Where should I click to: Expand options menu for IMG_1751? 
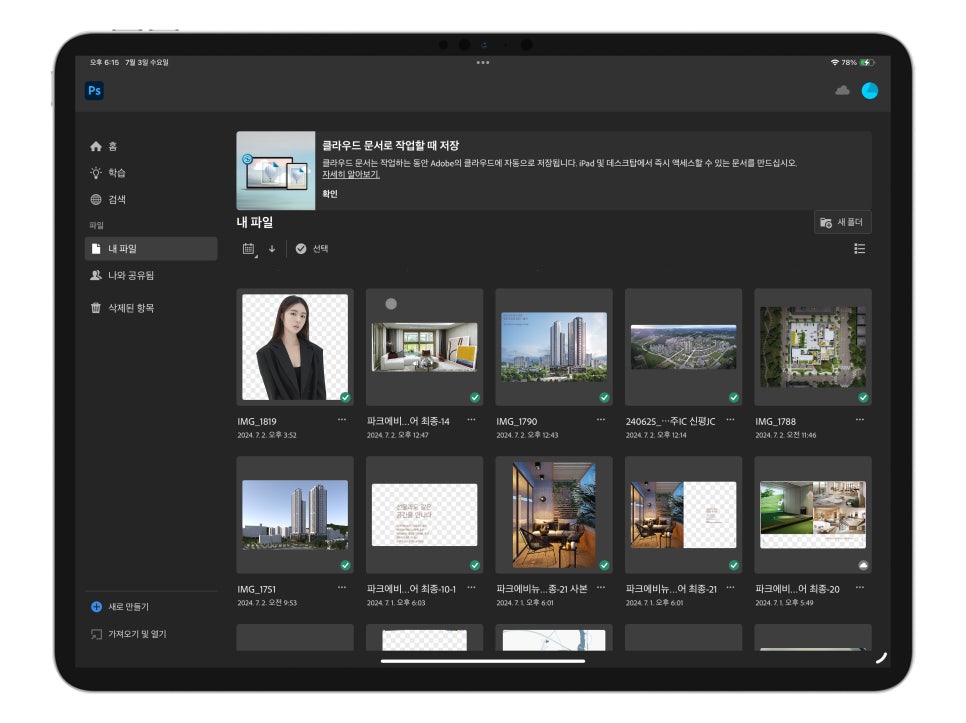341,588
